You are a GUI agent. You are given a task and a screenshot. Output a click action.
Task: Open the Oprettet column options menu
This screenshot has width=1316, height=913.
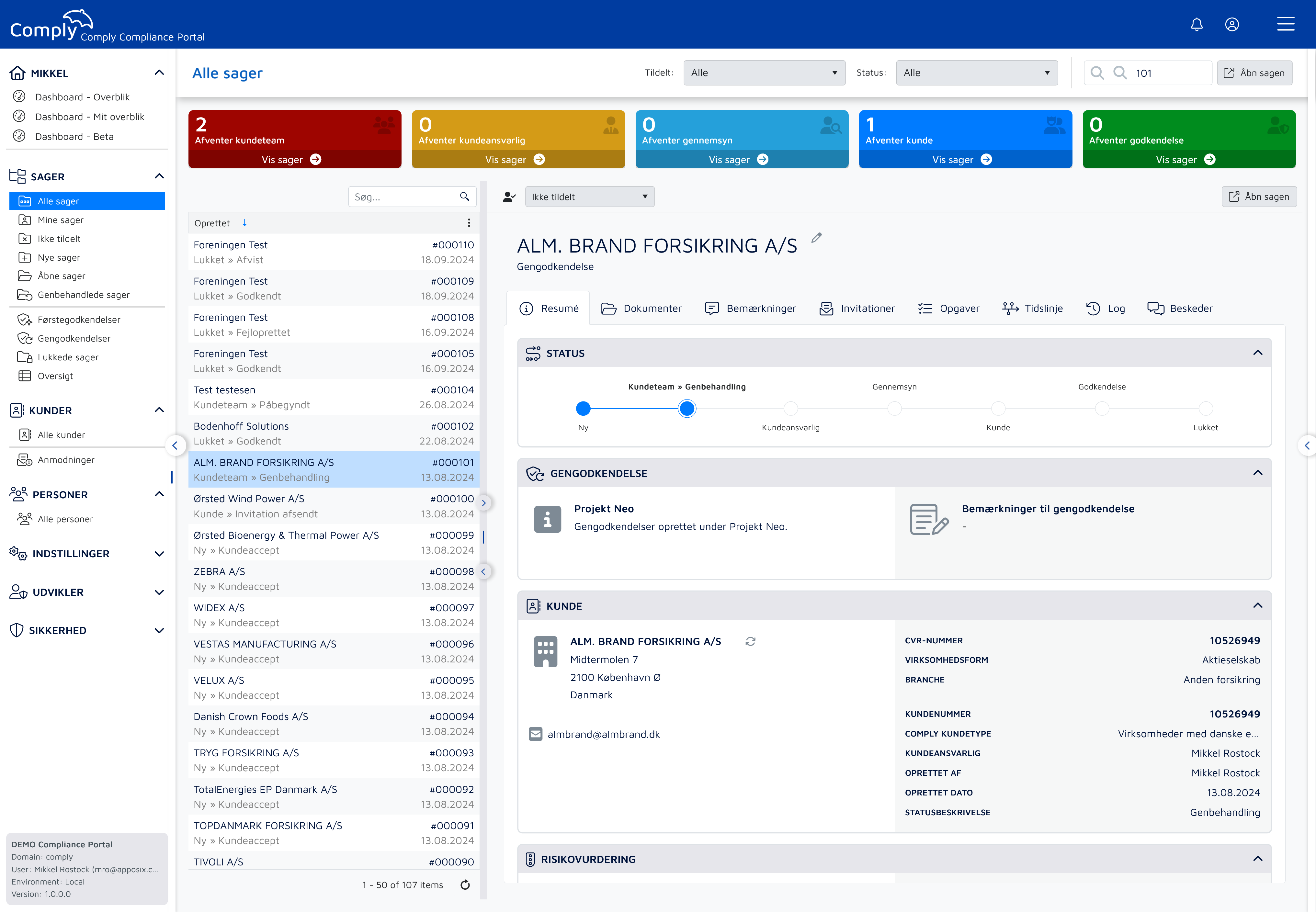point(469,223)
